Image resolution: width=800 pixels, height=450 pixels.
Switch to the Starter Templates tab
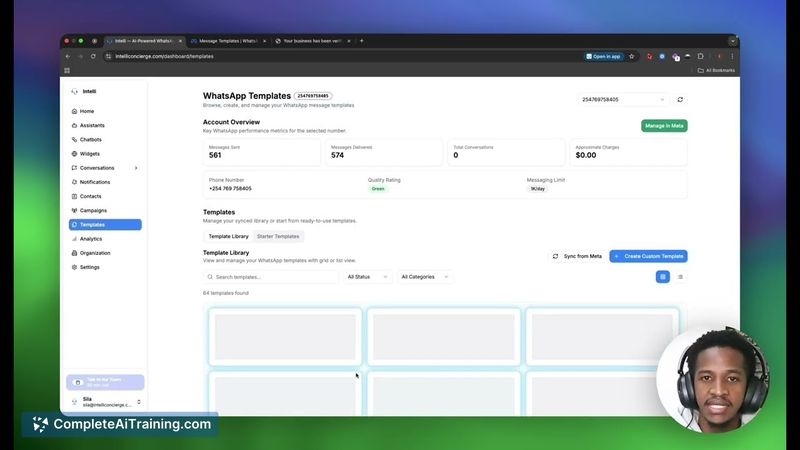278,236
